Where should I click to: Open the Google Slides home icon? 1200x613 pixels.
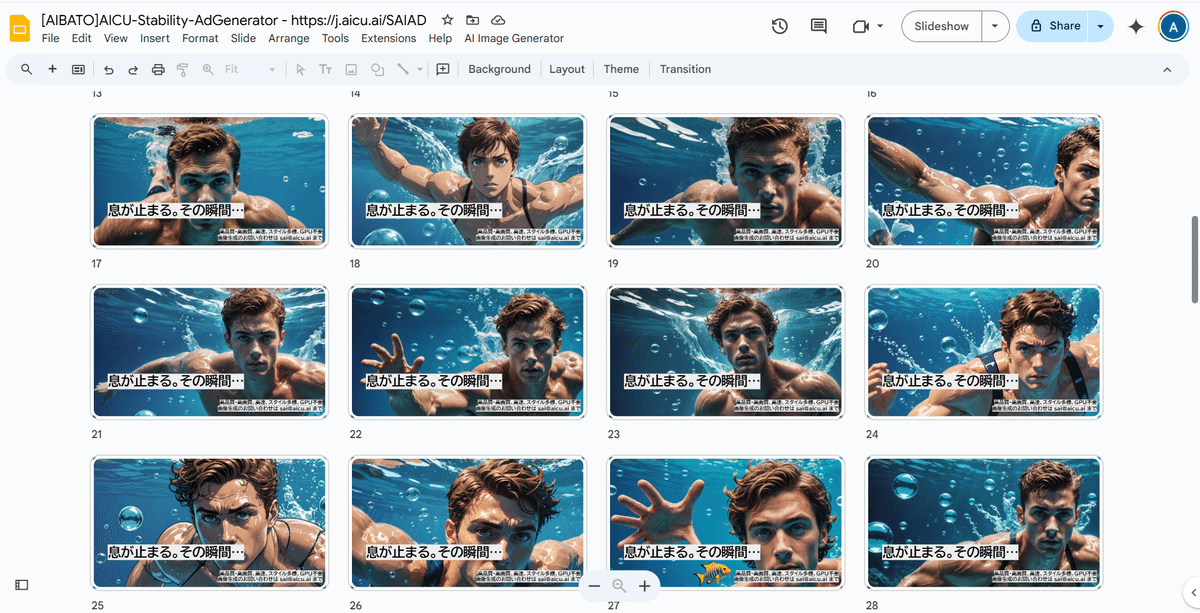pos(20,28)
